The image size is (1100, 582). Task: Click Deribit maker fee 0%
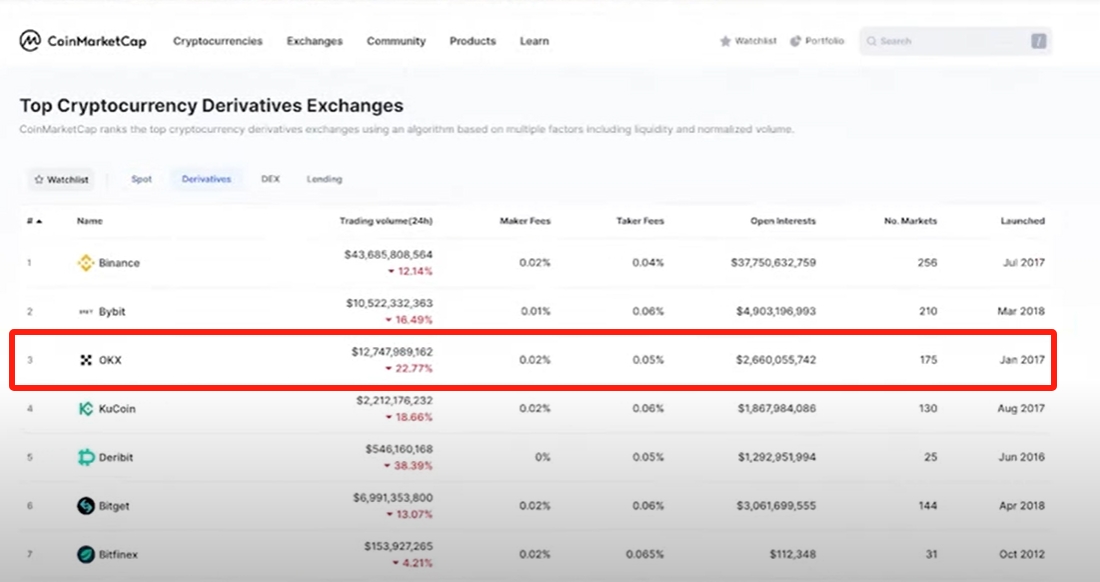tap(543, 457)
